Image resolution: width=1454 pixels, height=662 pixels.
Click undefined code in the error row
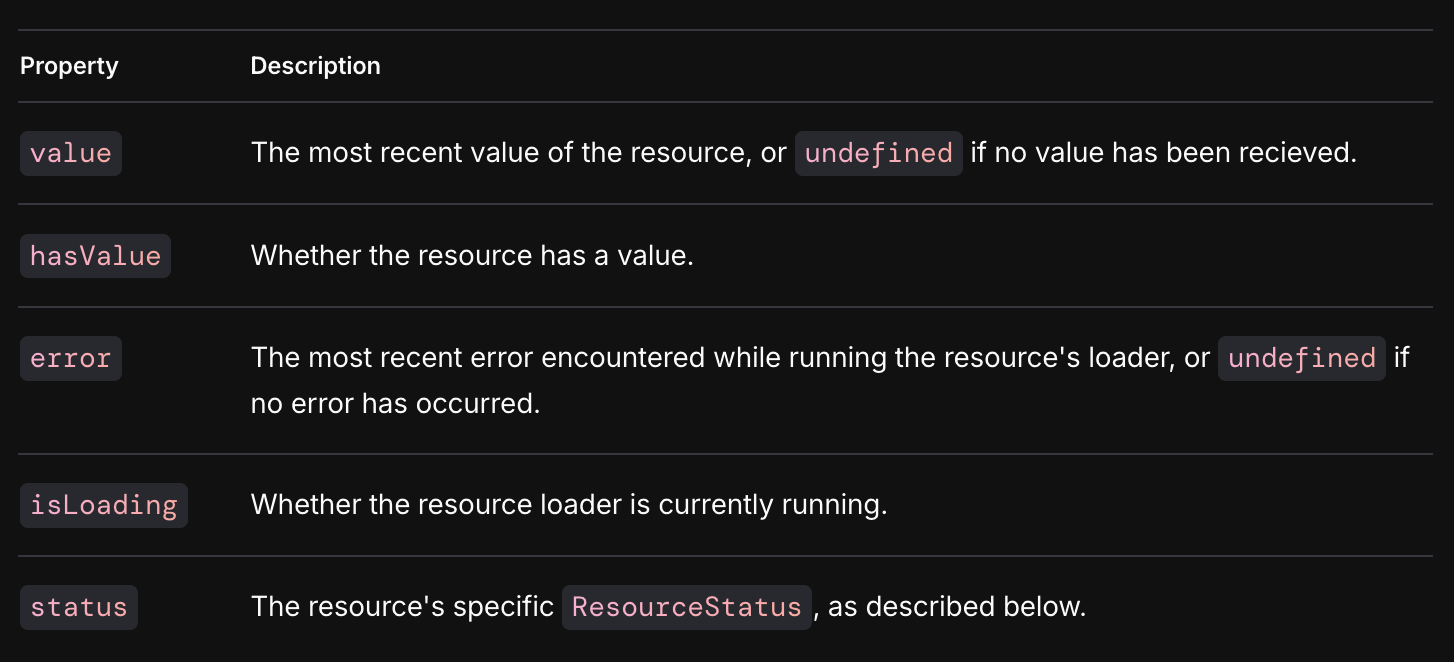click(x=1301, y=359)
